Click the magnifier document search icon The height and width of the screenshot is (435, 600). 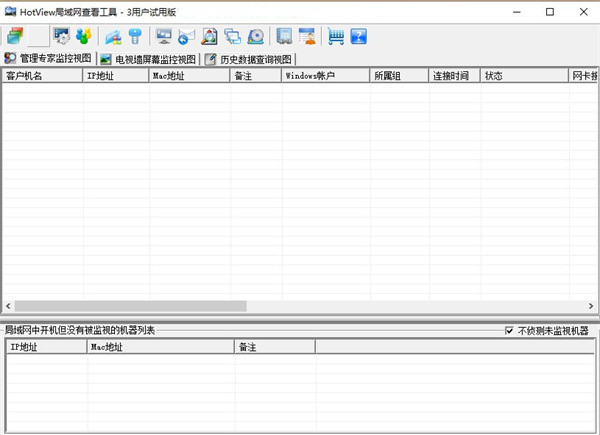click(x=210, y=37)
